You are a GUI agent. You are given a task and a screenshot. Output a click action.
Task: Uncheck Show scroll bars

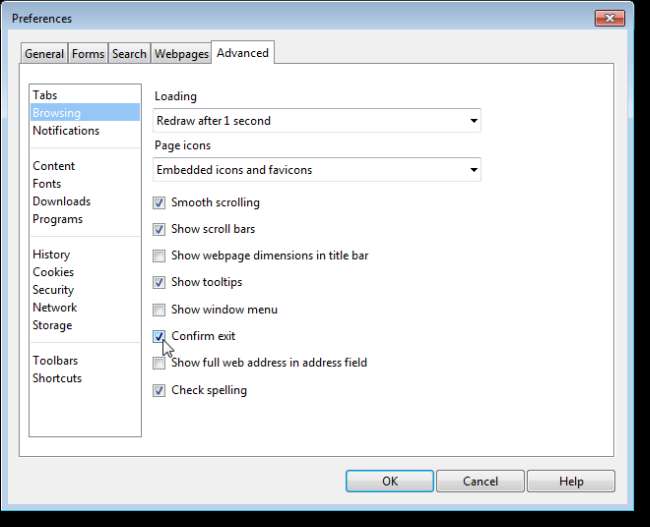[x=159, y=229]
